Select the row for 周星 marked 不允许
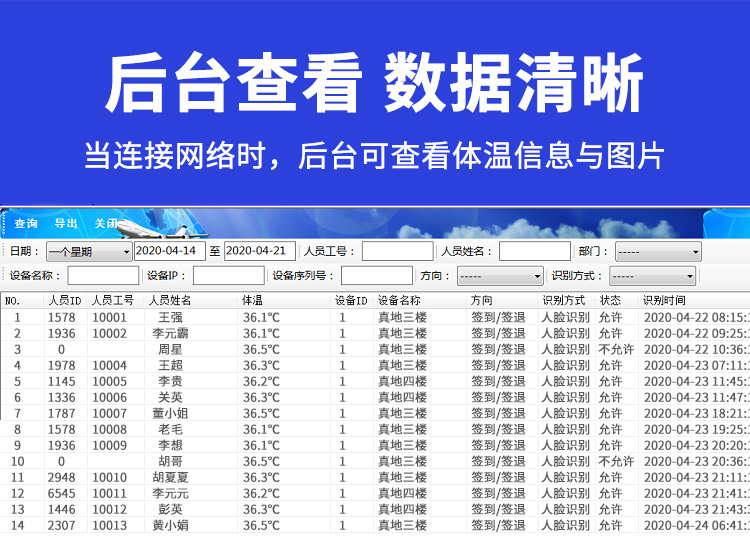750x548 pixels. click(375, 350)
